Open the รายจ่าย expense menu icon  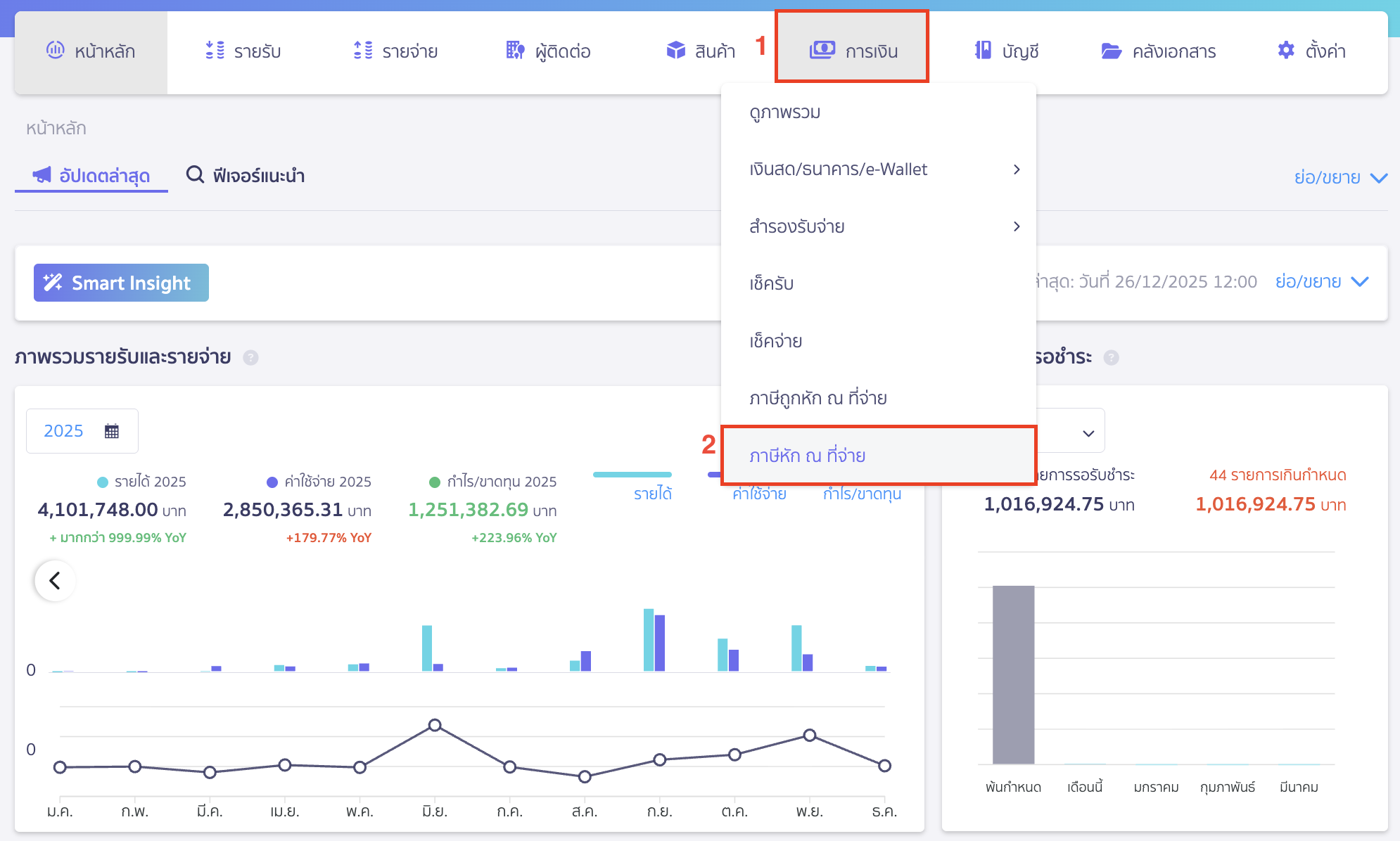(x=363, y=51)
